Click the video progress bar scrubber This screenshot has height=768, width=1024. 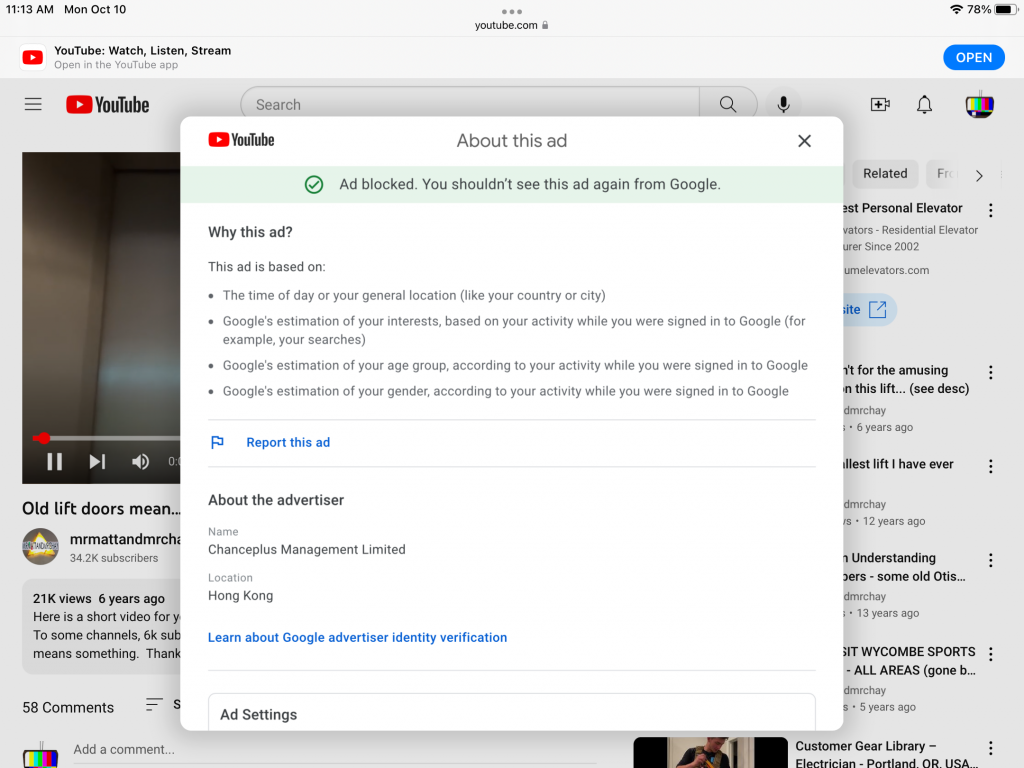[42, 438]
